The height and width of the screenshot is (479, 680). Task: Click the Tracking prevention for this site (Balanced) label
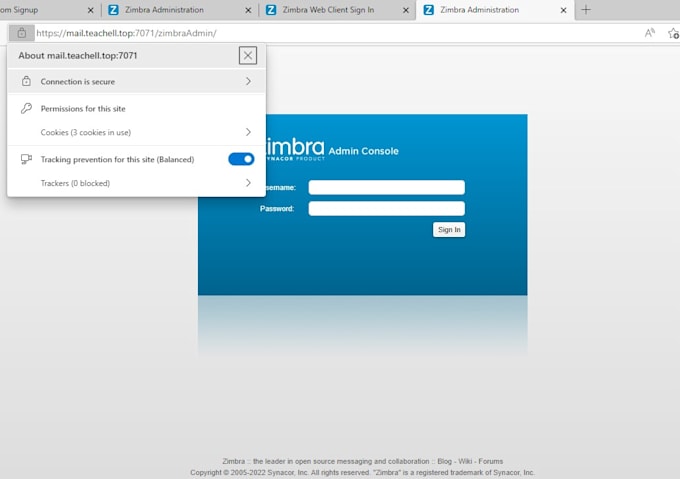tap(117, 159)
